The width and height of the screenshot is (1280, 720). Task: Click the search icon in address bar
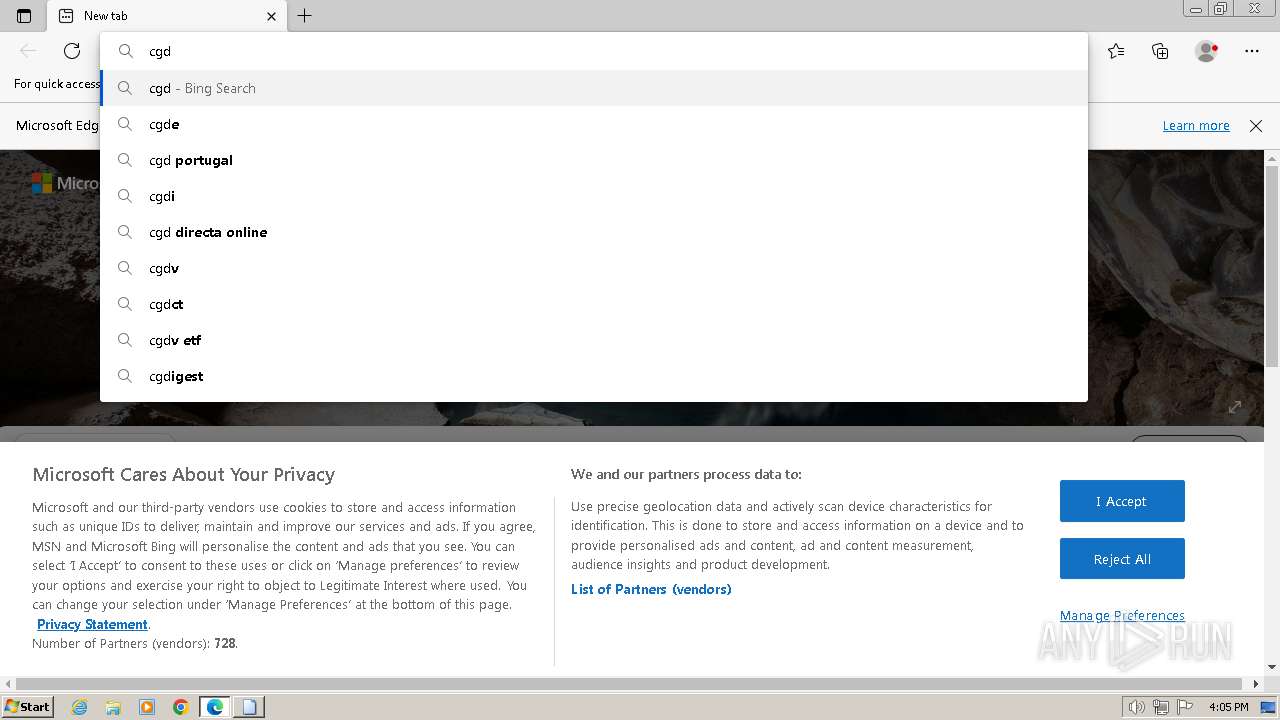(x=126, y=51)
